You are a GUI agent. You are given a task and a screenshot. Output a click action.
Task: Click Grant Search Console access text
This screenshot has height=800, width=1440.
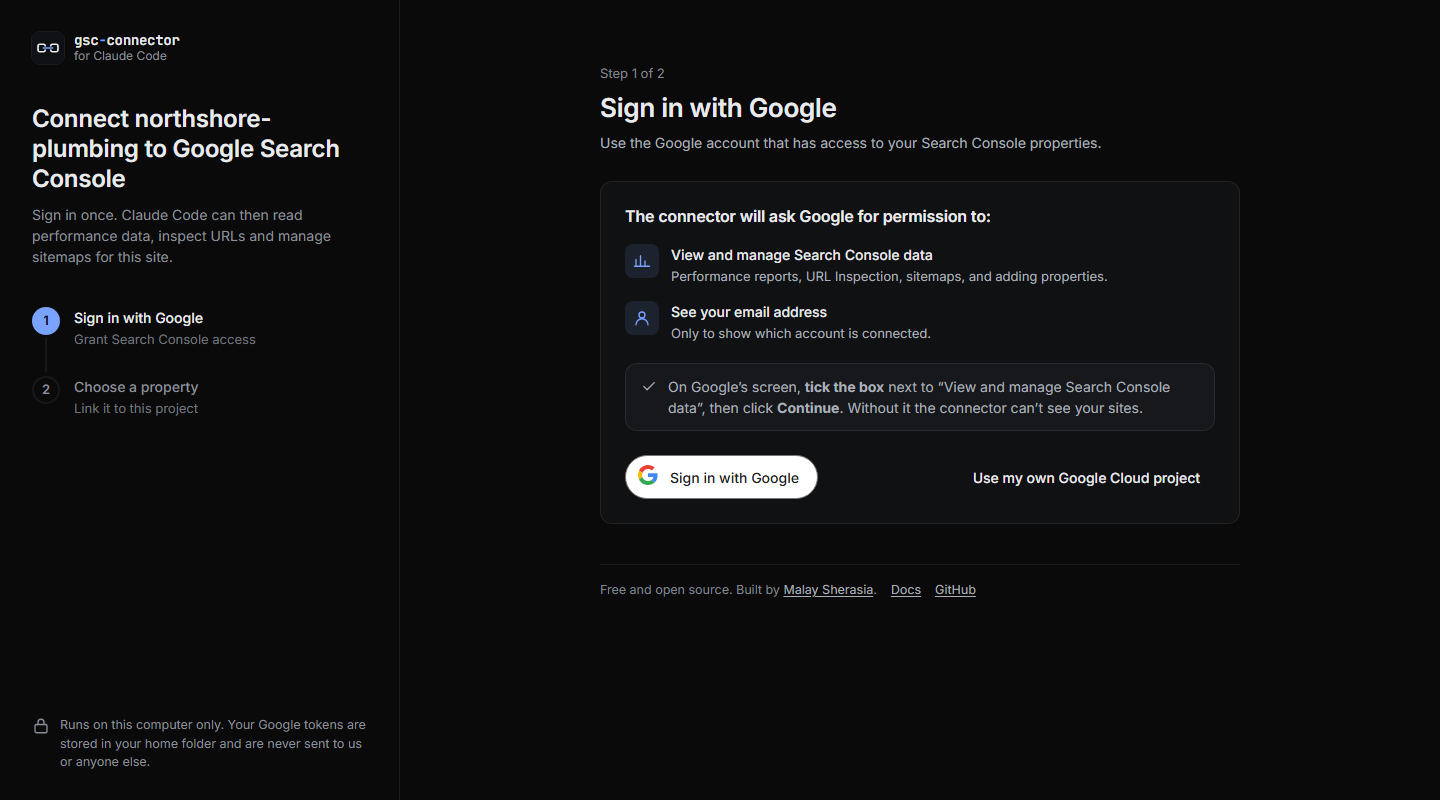click(165, 339)
